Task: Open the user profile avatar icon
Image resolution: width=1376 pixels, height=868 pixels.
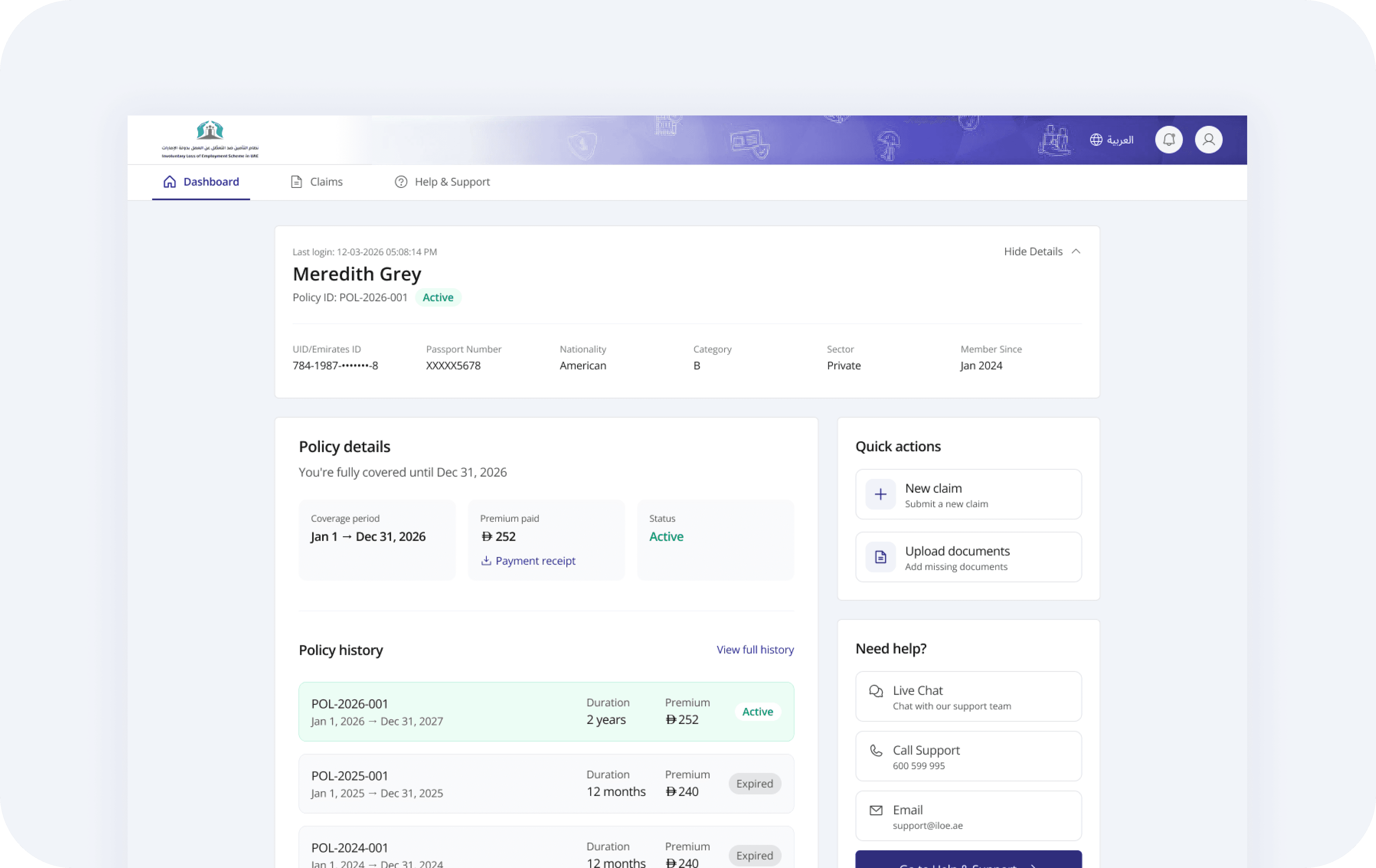Action: 1208,139
